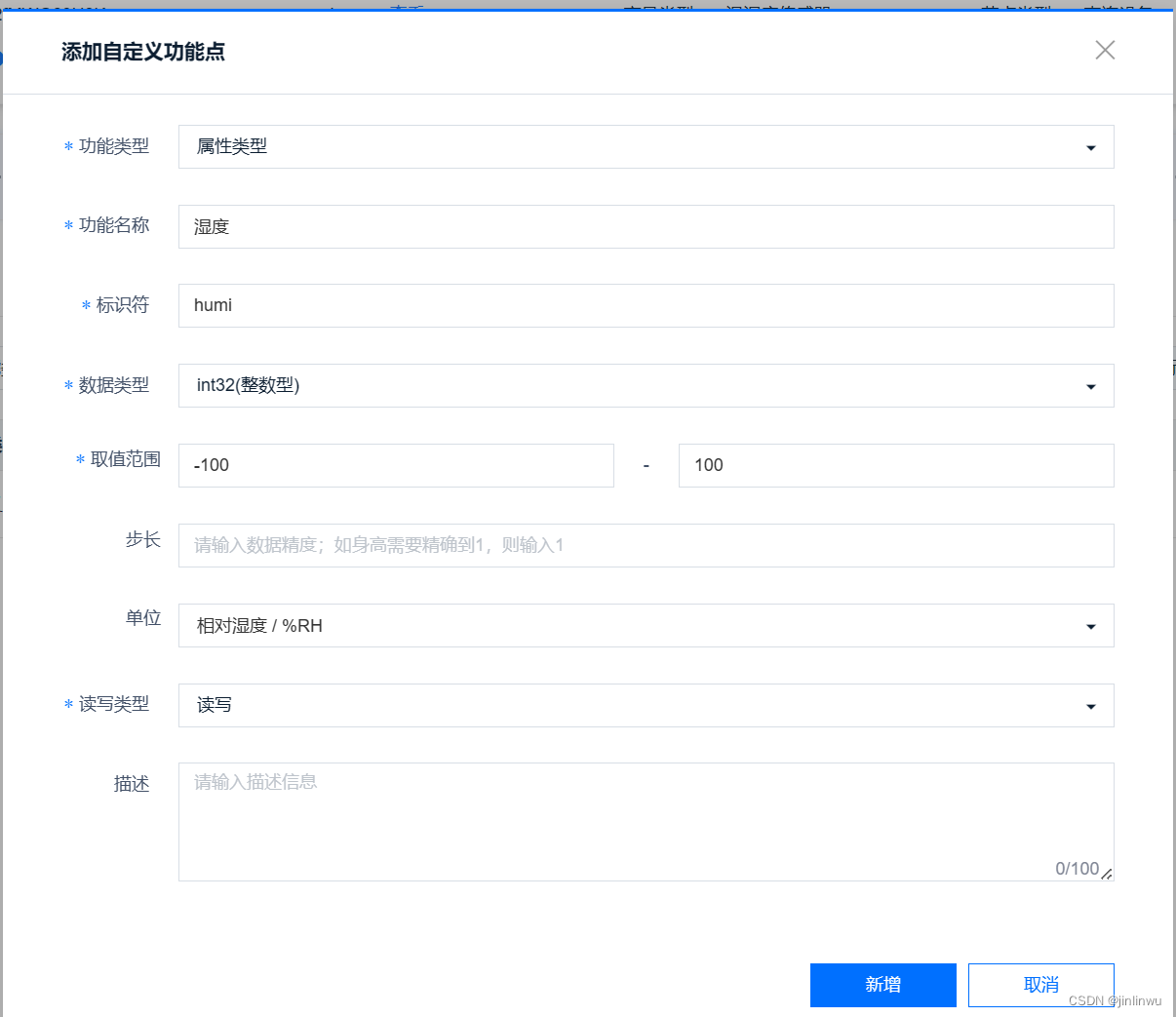Click the arrow icon in 数据类型 field
1176x1017 pixels.
[1090, 386]
